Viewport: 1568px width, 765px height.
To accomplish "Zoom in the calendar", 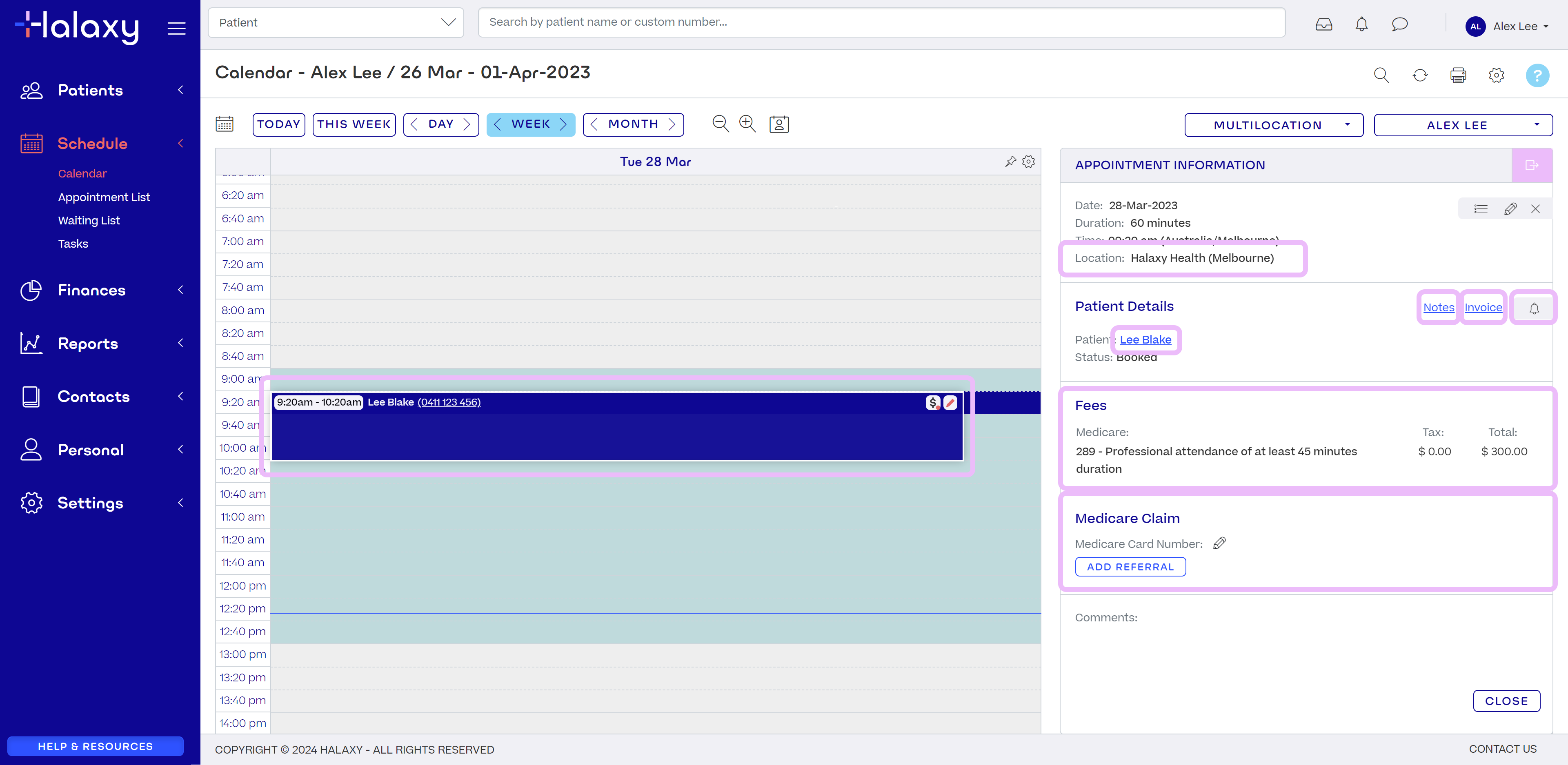I will pos(747,124).
